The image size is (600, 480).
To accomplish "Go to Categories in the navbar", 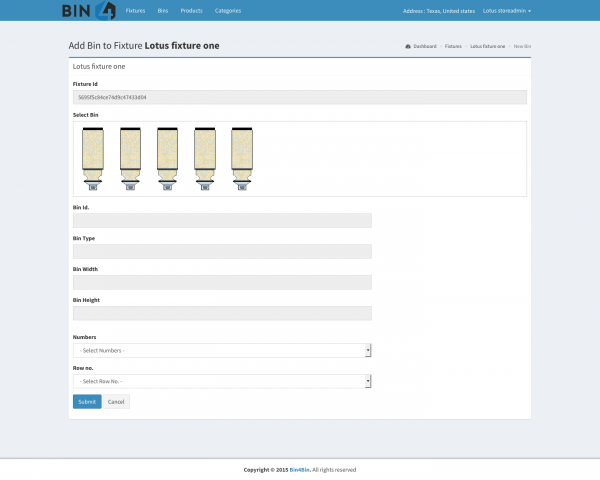I will (227, 10).
